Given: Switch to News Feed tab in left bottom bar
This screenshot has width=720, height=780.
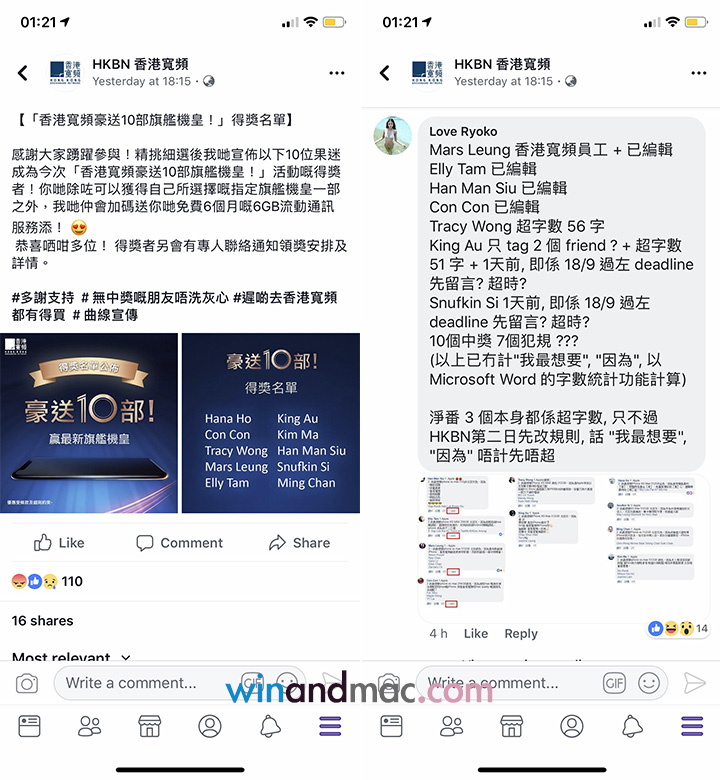Looking at the screenshot, I should click(29, 727).
